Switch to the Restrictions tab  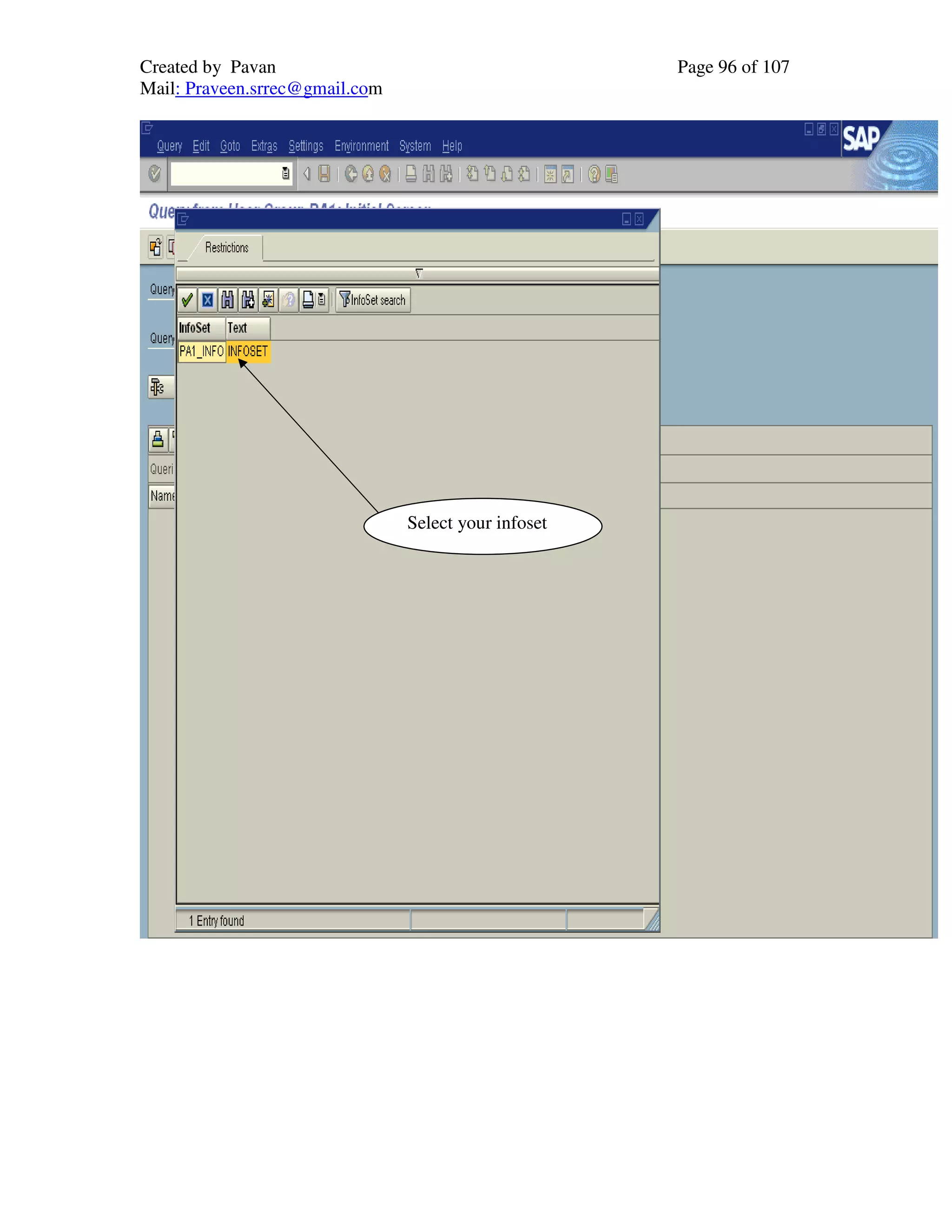click(x=227, y=248)
